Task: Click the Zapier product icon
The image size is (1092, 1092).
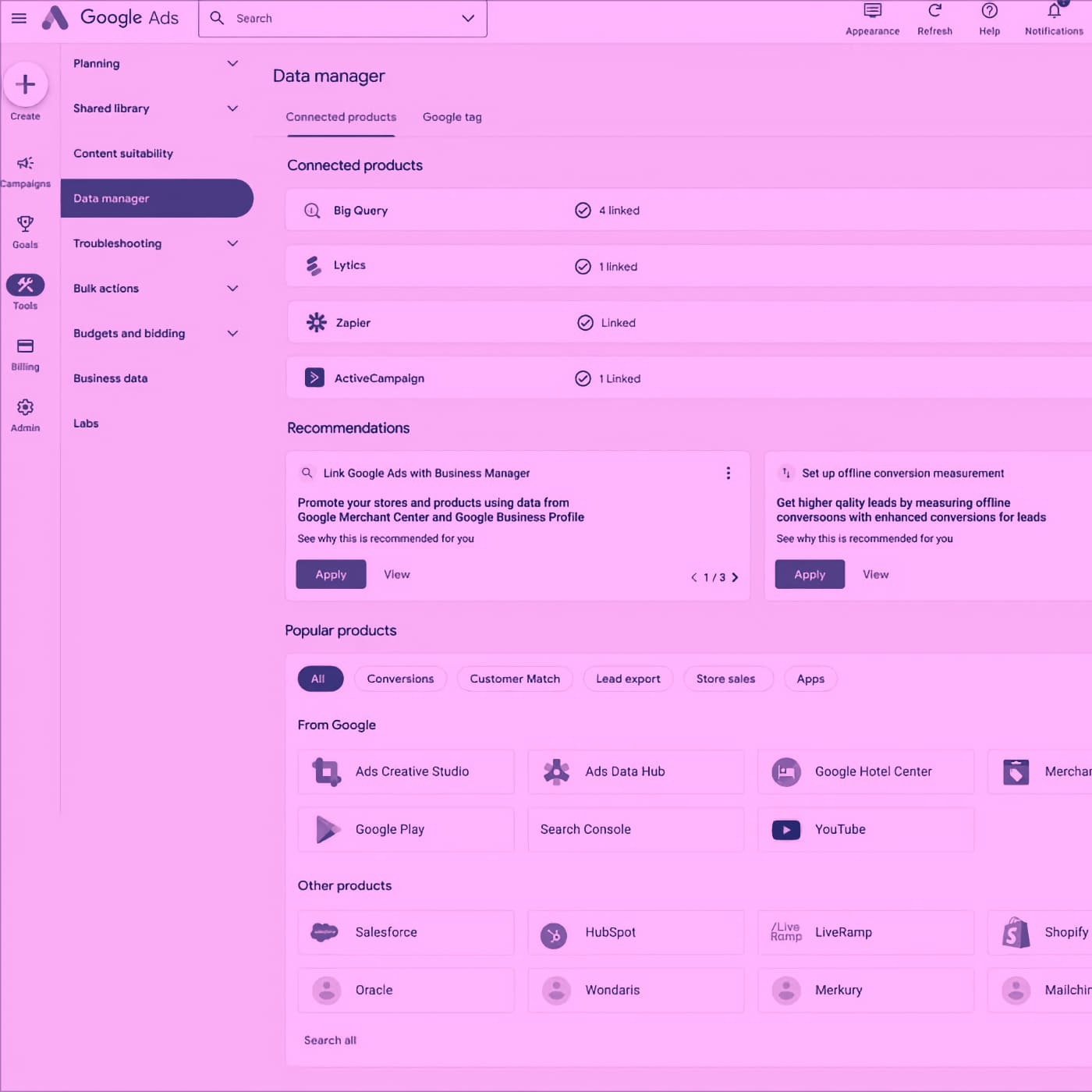Action: tap(316, 322)
